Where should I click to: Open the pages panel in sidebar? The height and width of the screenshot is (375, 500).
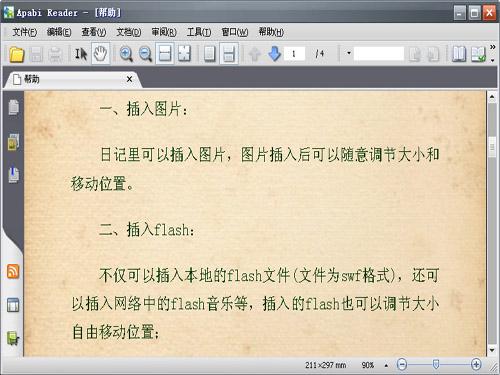click(13, 107)
